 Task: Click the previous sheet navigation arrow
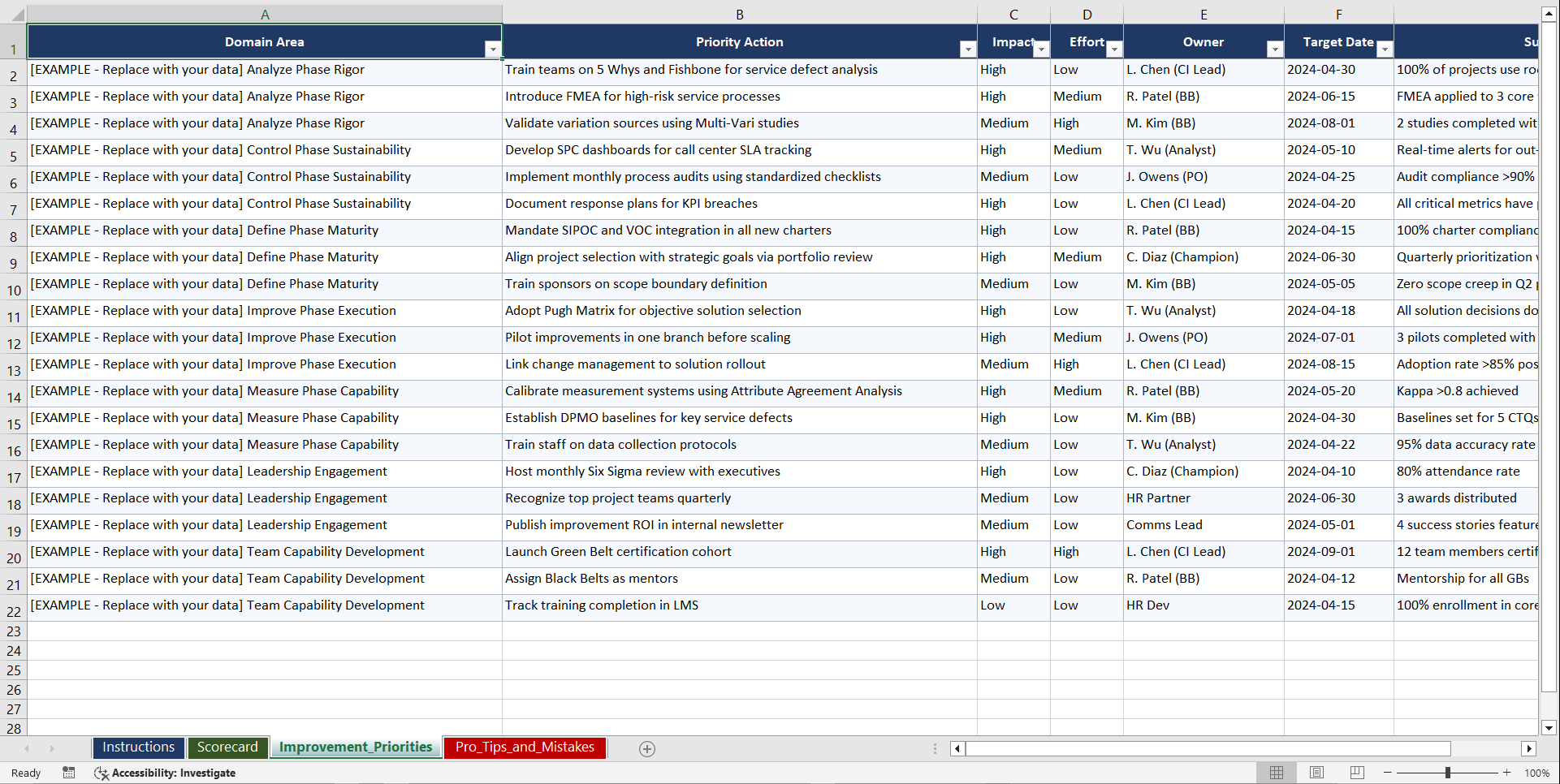click(28, 749)
